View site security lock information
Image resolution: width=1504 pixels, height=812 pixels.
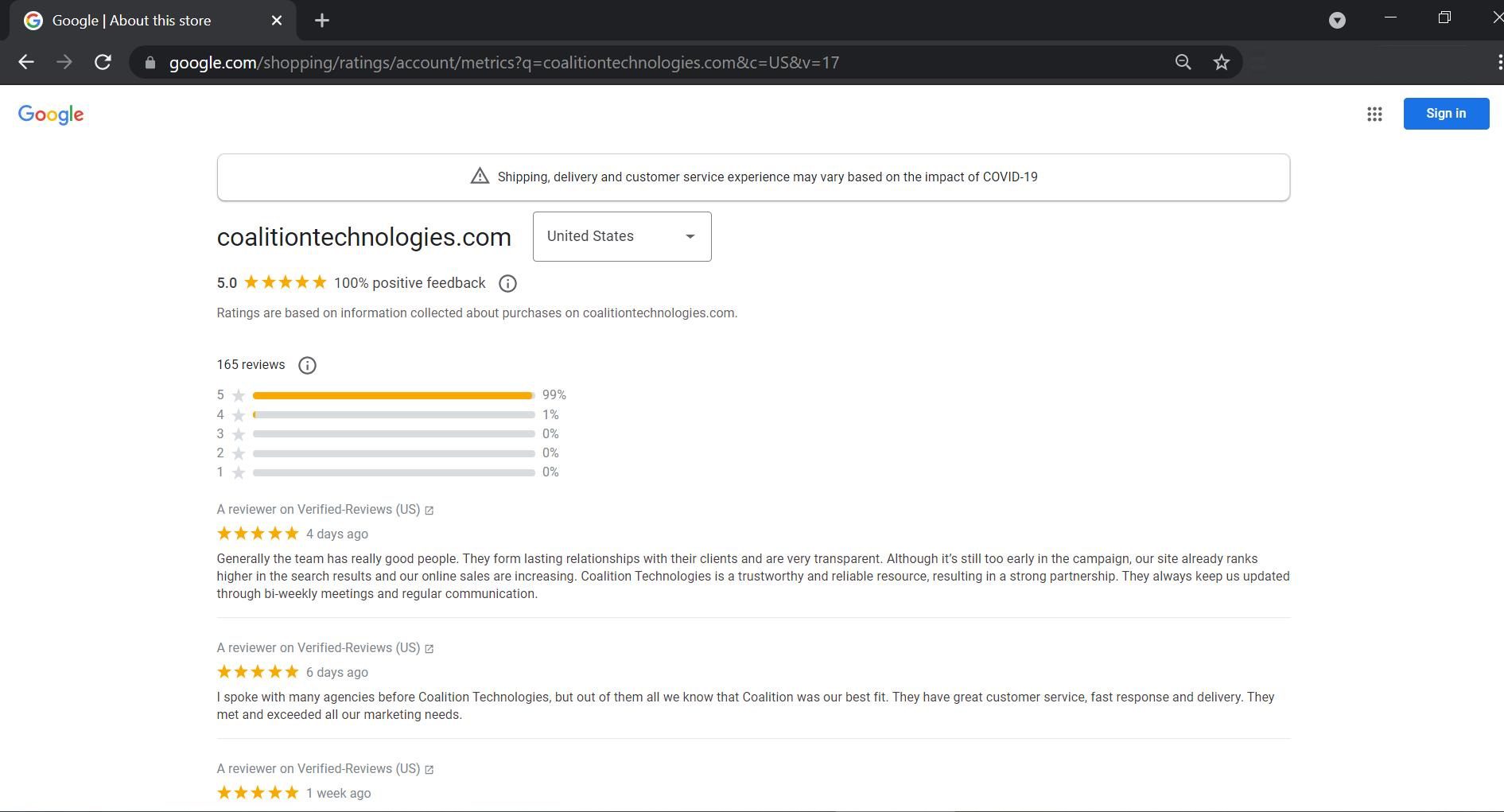(x=150, y=63)
